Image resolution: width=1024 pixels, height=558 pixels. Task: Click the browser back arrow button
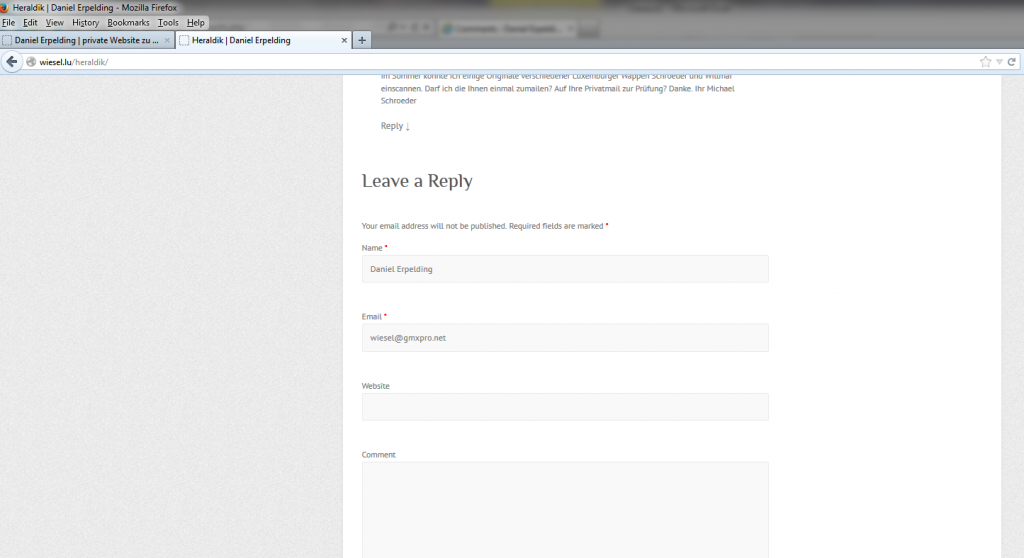click(12, 62)
